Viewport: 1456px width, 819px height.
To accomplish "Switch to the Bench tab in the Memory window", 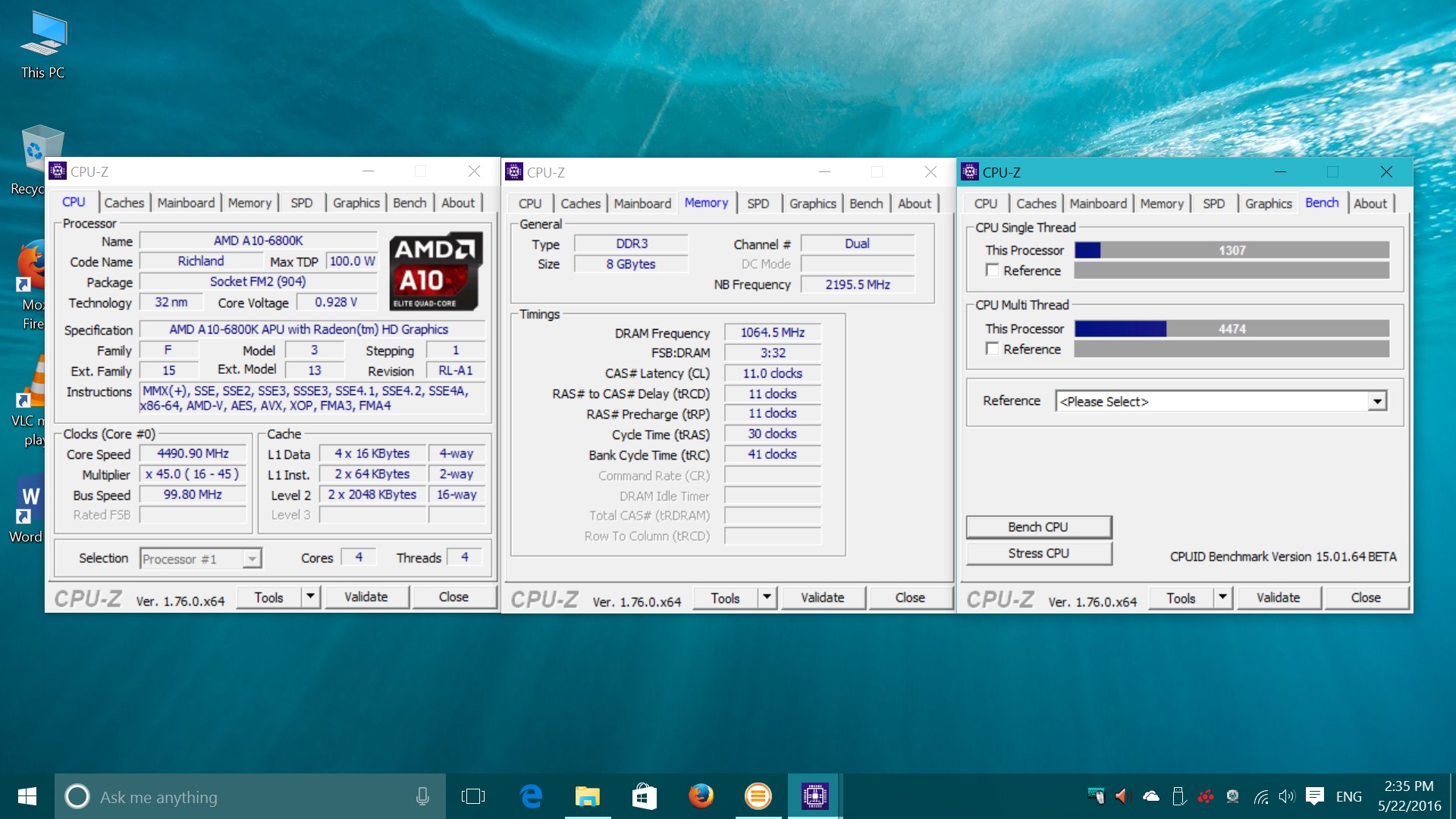I will 866,203.
